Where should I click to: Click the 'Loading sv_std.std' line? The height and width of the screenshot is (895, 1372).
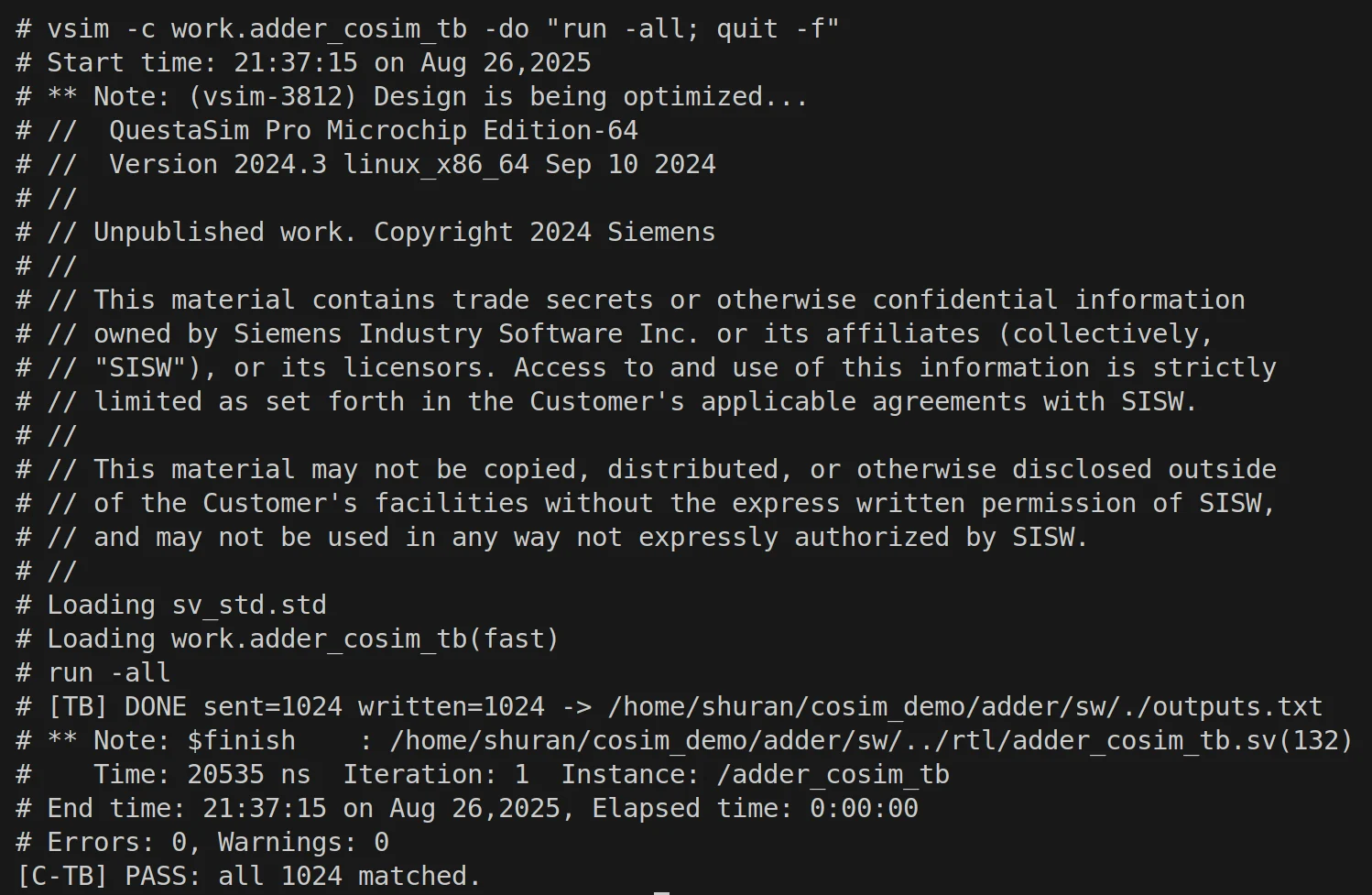tap(171, 605)
